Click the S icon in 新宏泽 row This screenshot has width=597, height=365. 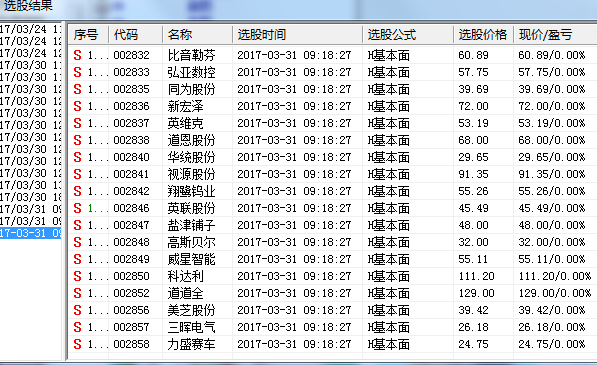pyautogui.click(x=78, y=106)
